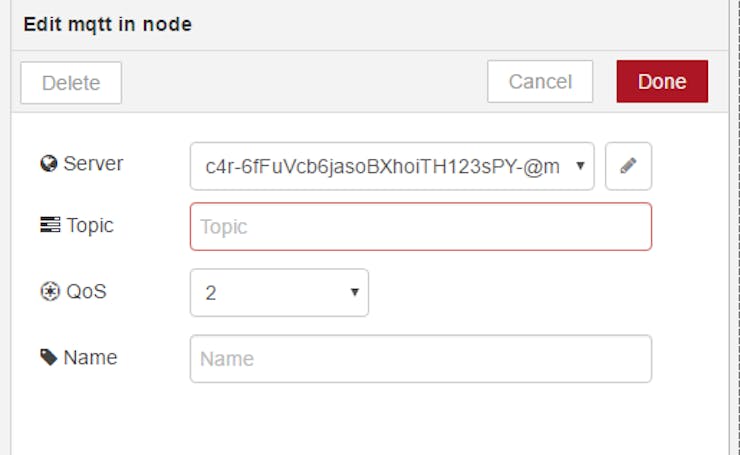Click the pencil icon to edit server

628,166
